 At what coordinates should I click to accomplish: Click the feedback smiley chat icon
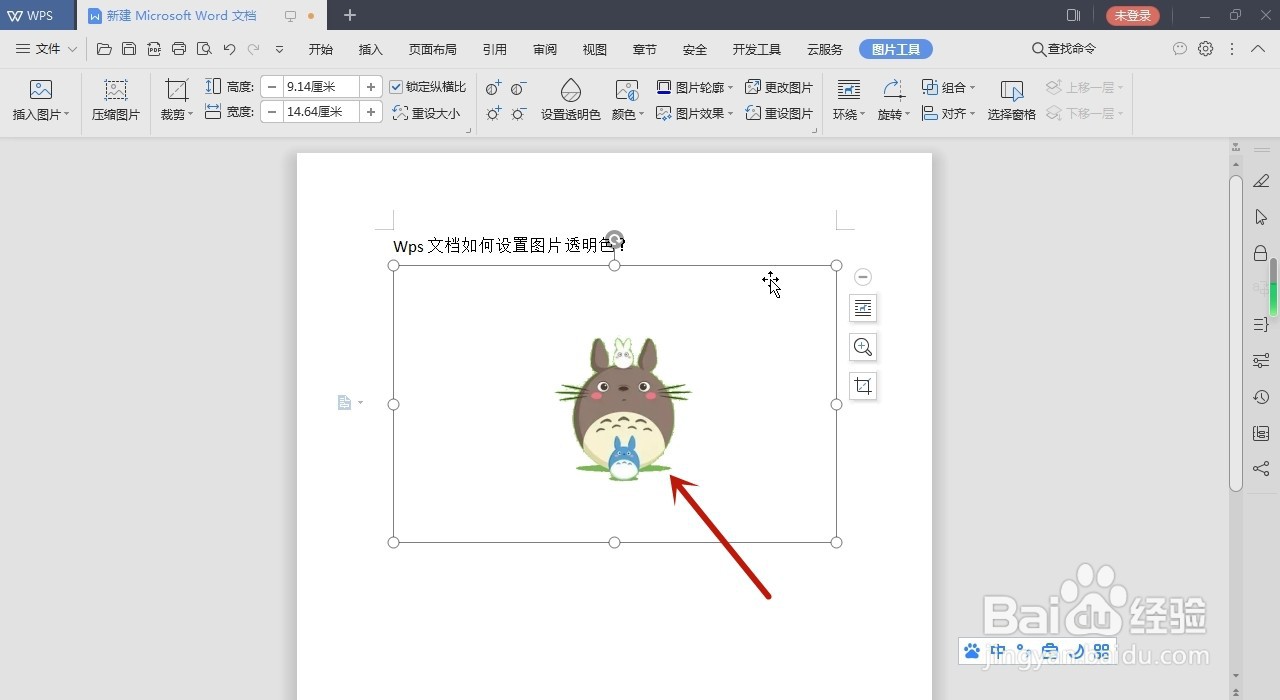(x=1180, y=49)
